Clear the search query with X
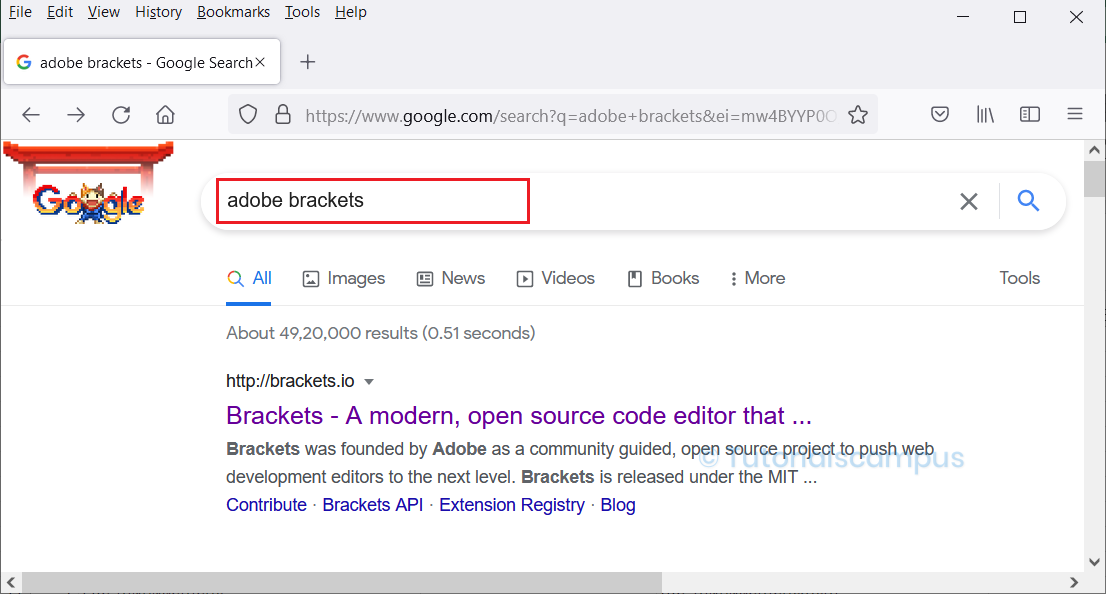Screen dimensions: 1106x594 coord(968,202)
